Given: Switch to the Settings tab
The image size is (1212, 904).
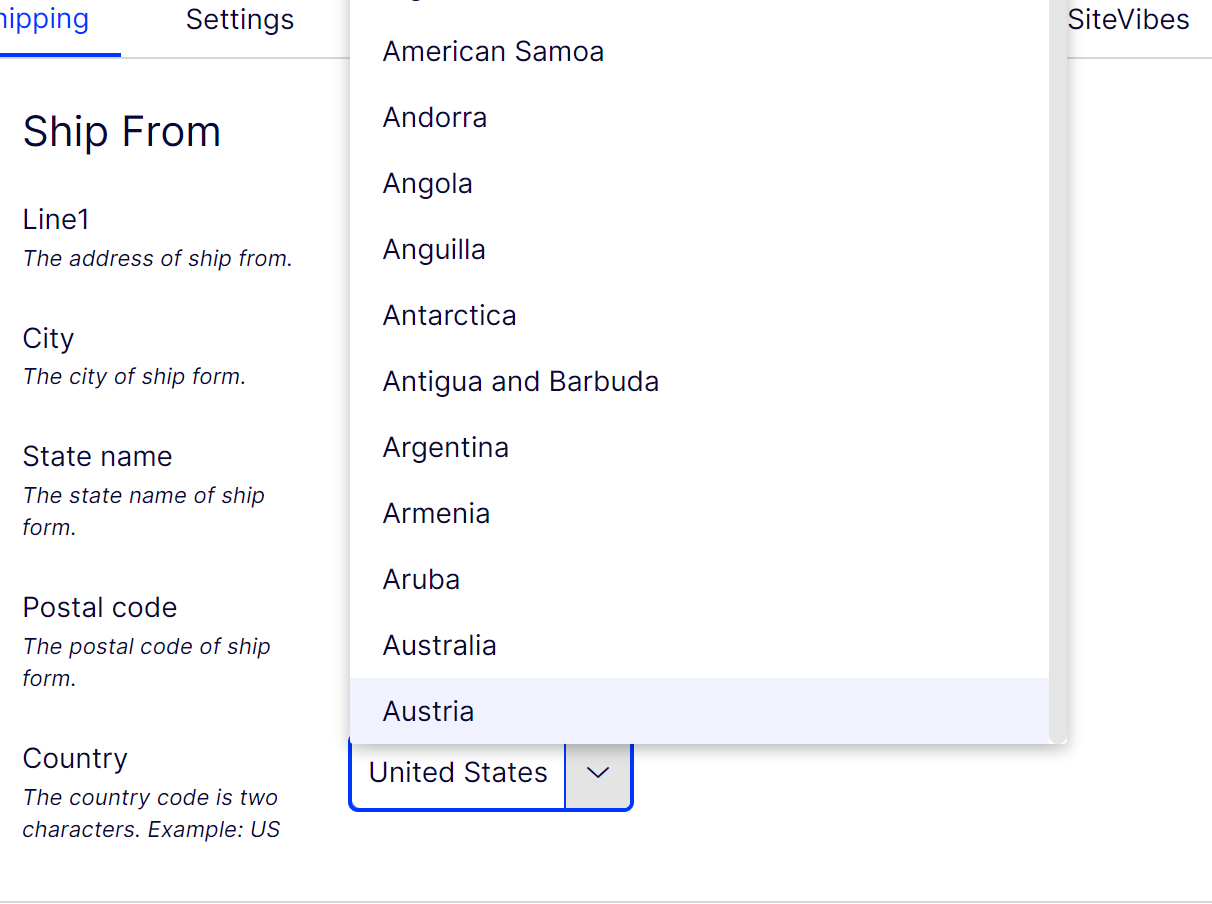Looking at the screenshot, I should coord(240,20).
